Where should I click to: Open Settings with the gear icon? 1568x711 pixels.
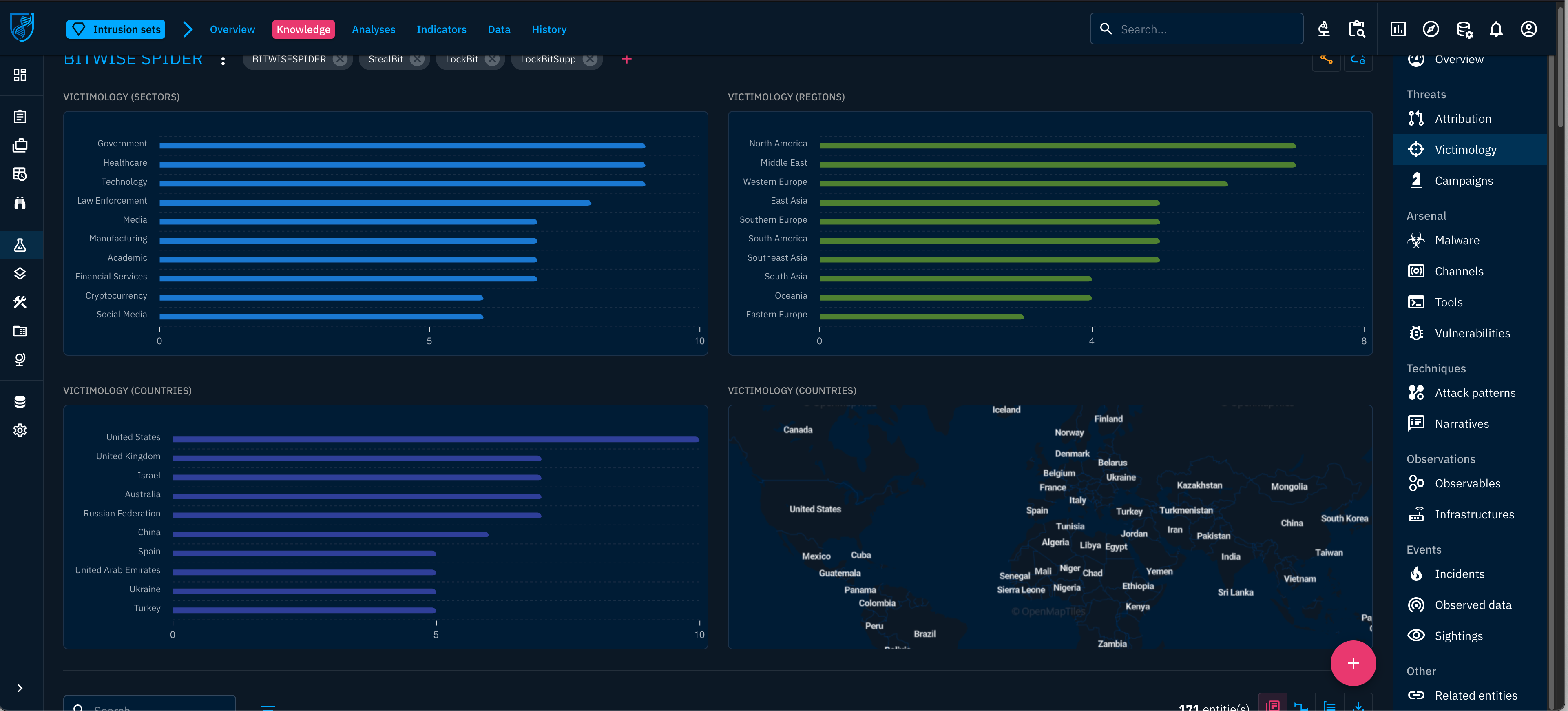[20, 430]
